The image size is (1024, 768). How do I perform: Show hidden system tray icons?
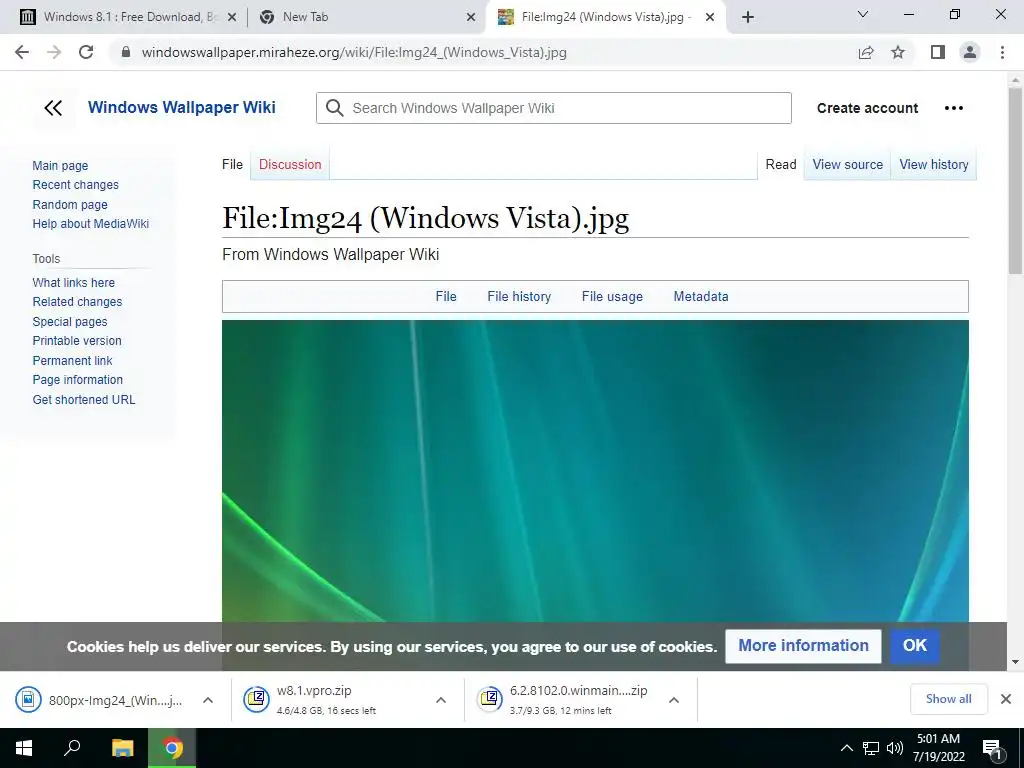tap(846, 748)
